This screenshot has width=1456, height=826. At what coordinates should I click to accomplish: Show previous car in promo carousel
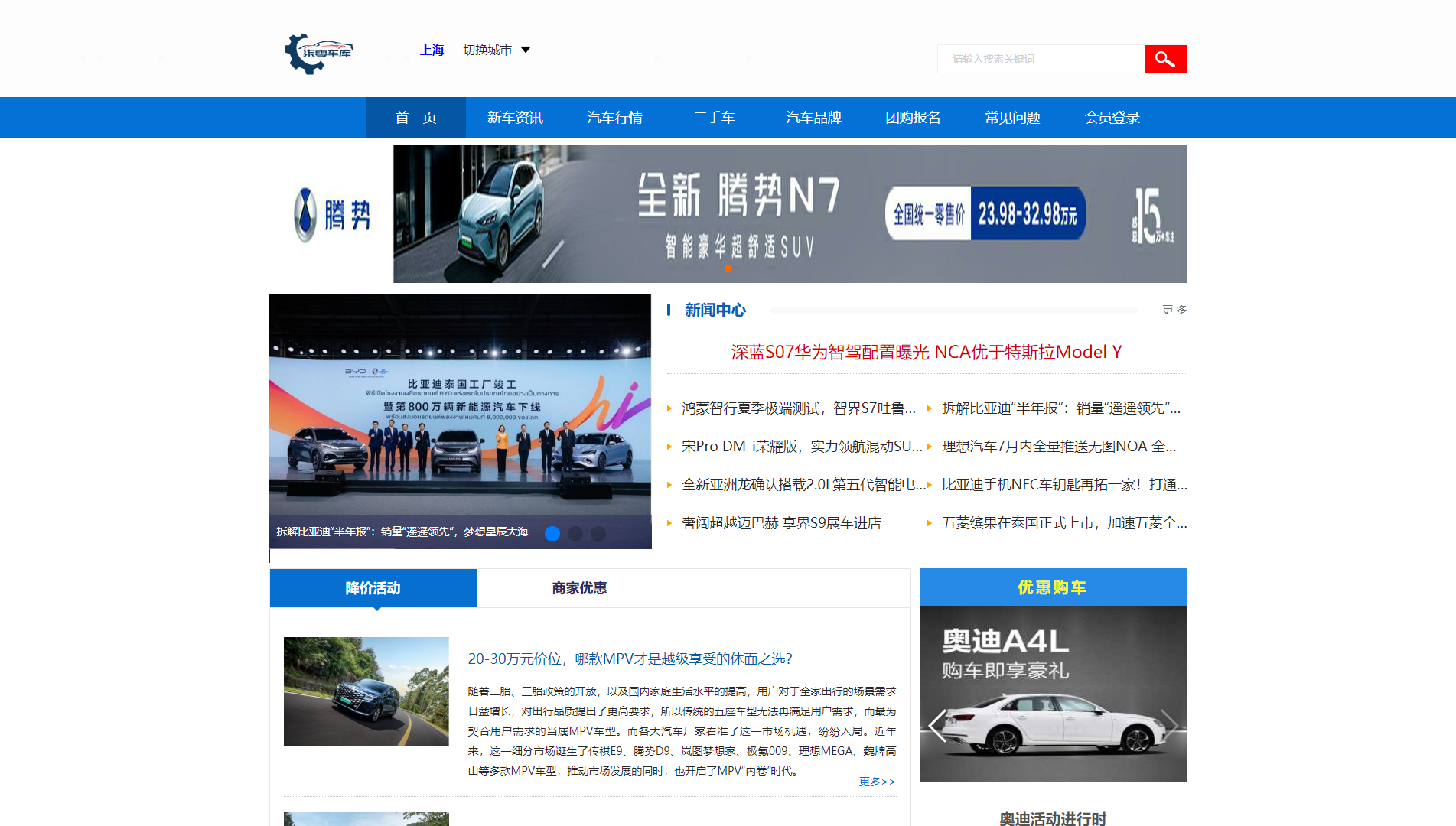click(x=937, y=725)
